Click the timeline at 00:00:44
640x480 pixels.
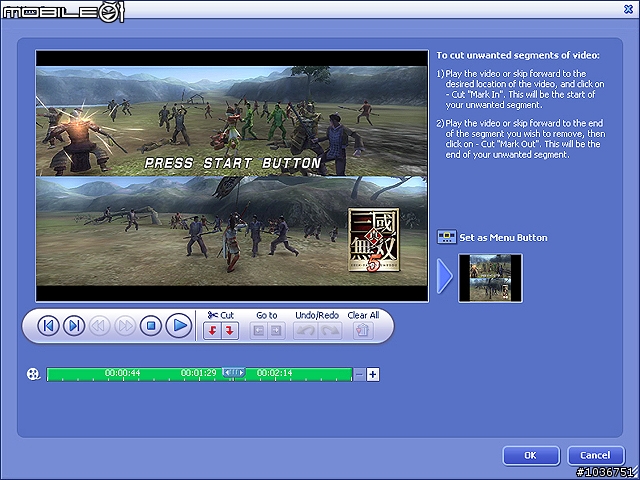(x=122, y=373)
